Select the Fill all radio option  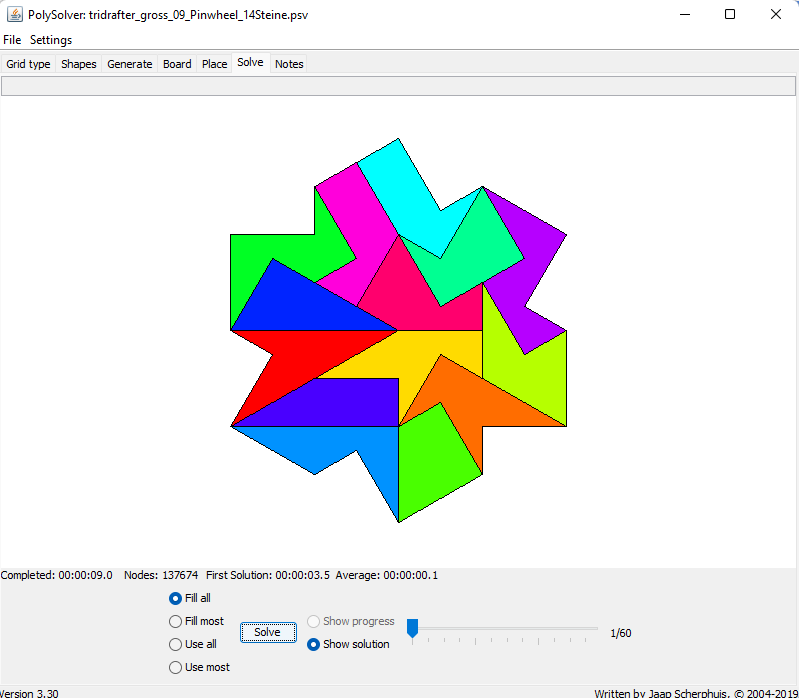pyautogui.click(x=190, y=598)
